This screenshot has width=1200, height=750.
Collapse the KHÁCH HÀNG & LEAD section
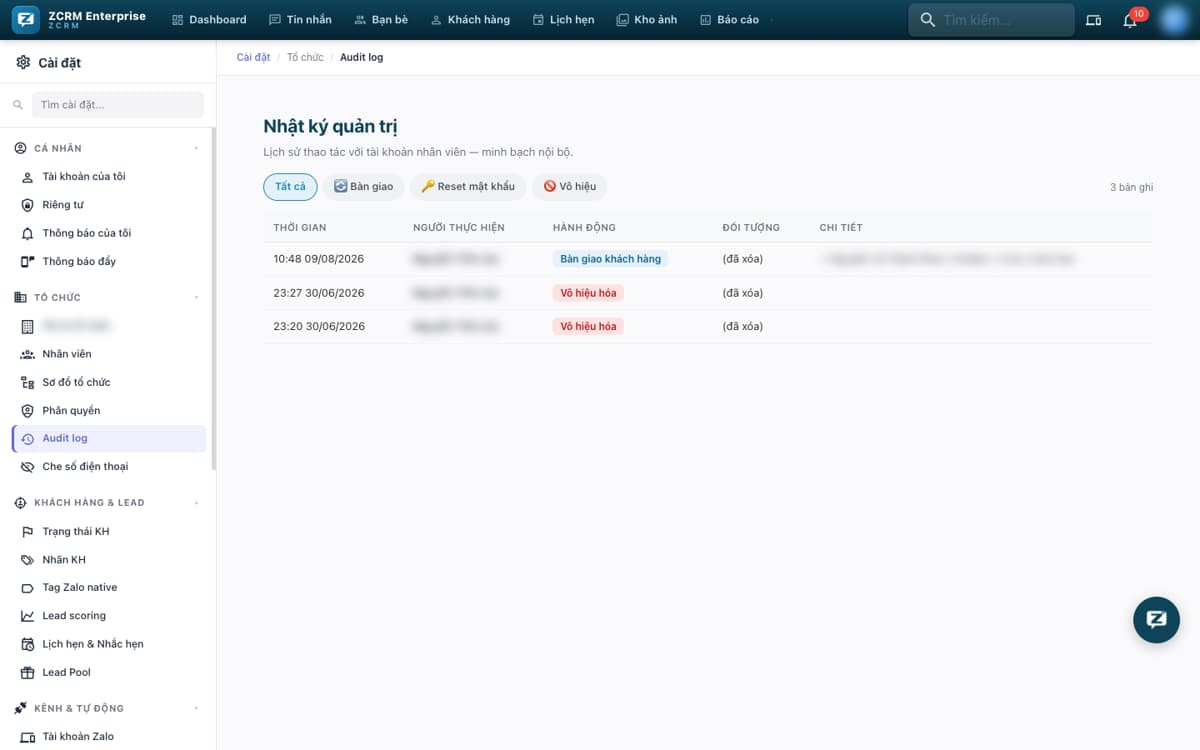tap(196, 502)
